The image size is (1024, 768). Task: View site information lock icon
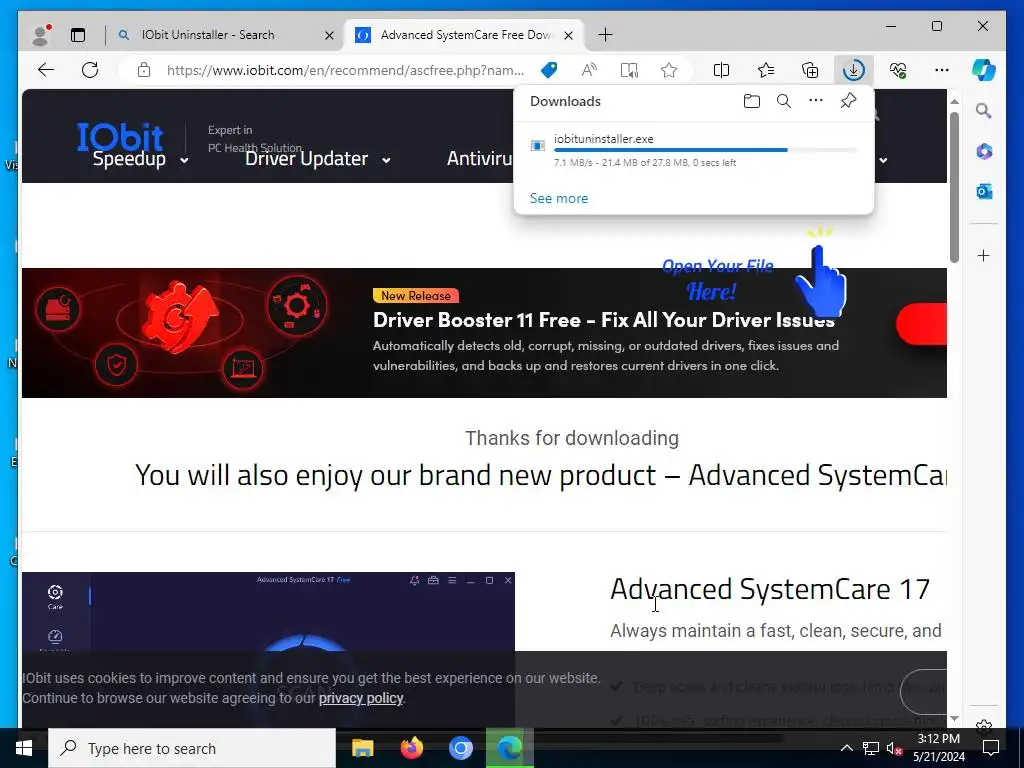pyautogui.click(x=144, y=70)
